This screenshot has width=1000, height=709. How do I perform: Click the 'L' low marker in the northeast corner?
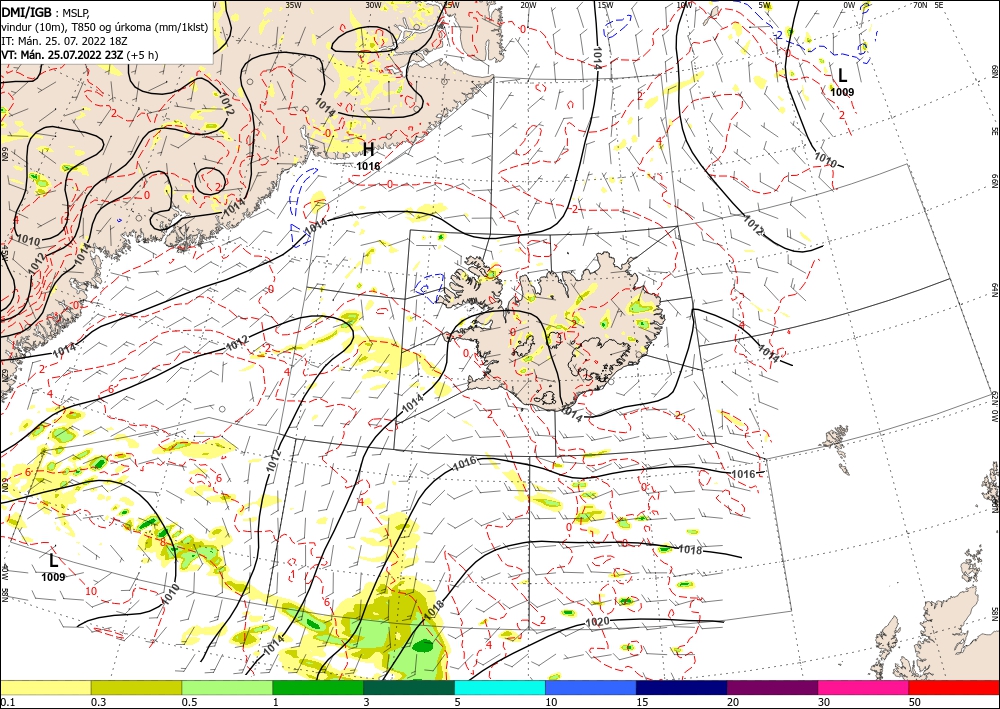(x=842, y=76)
